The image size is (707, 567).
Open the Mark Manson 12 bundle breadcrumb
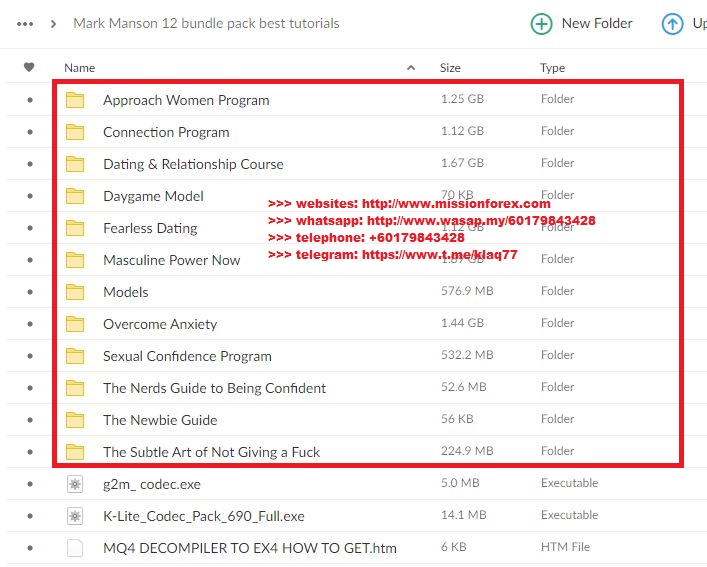pyautogui.click(x=206, y=23)
